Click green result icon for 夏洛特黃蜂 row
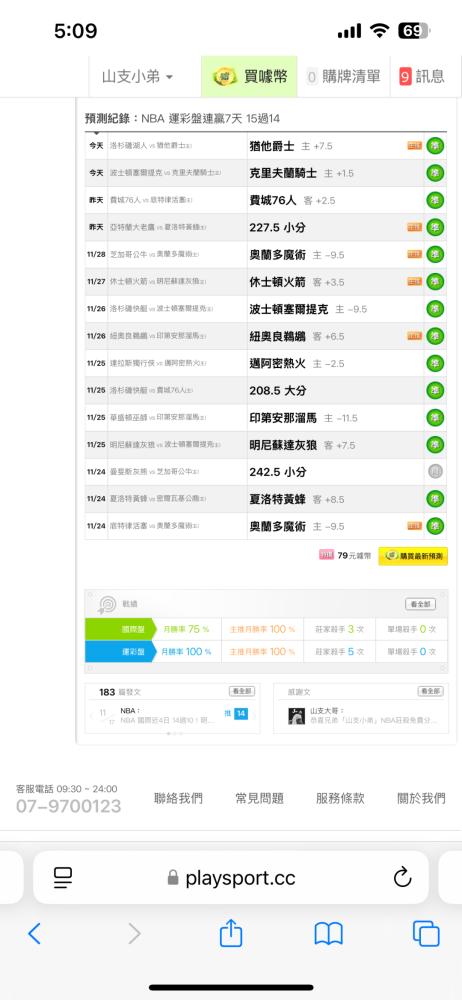Screen dimensions: 462x1000 (435, 499)
